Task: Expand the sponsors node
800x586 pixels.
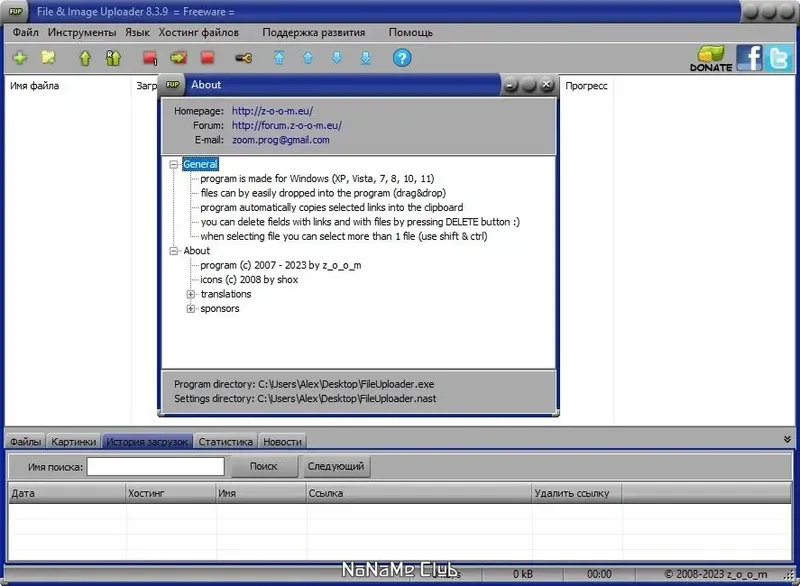Action: click(x=191, y=309)
